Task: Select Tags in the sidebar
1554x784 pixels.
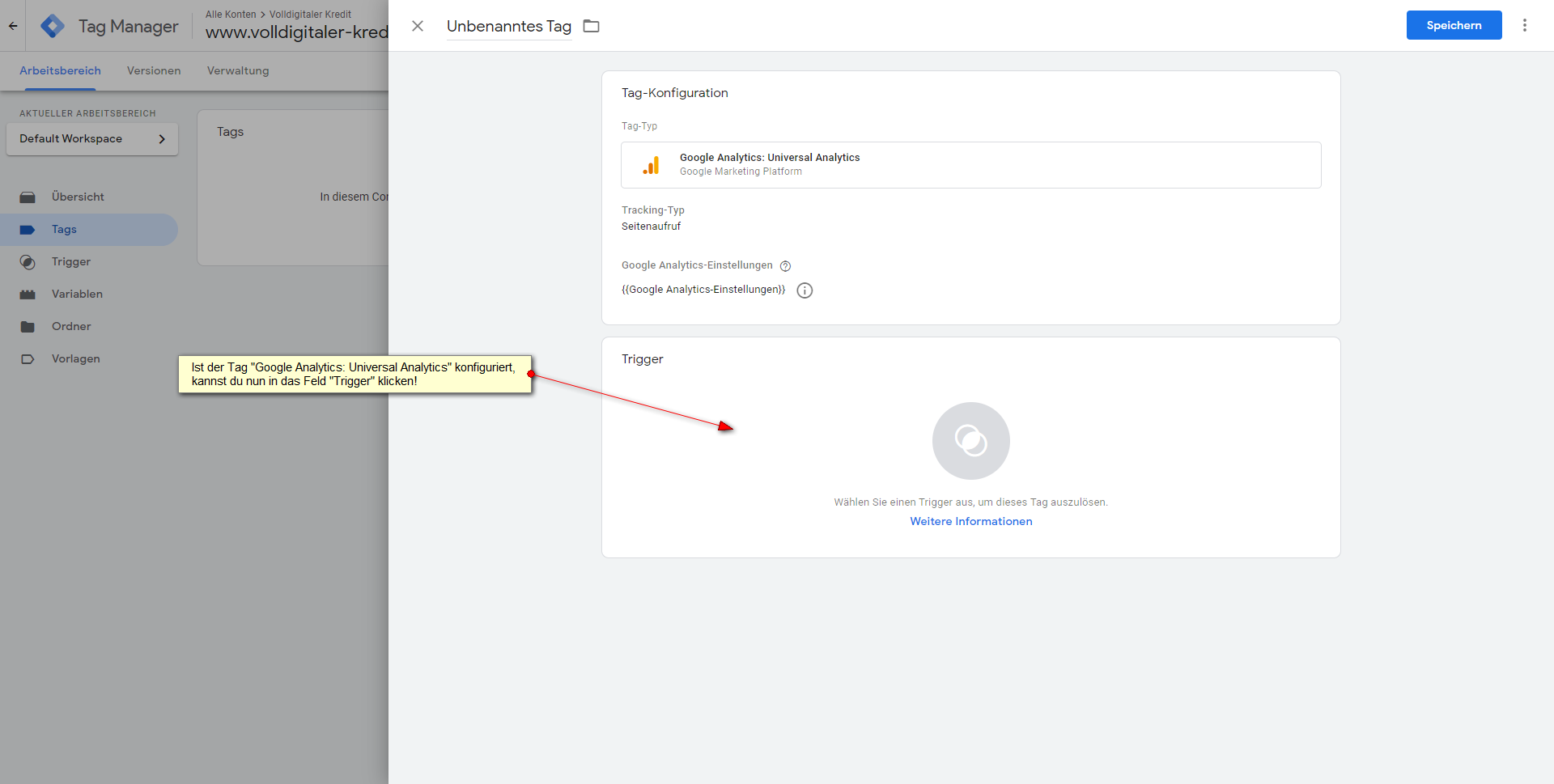Action: pyautogui.click(x=89, y=229)
